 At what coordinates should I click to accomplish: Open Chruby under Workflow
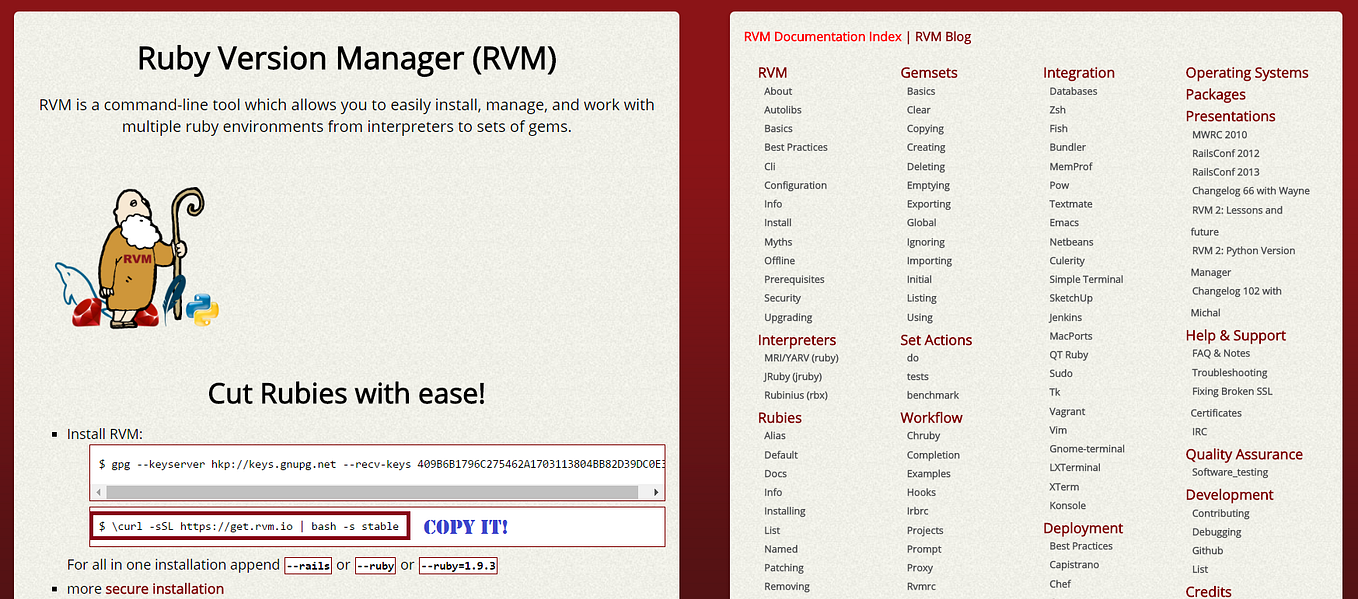(x=921, y=435)
